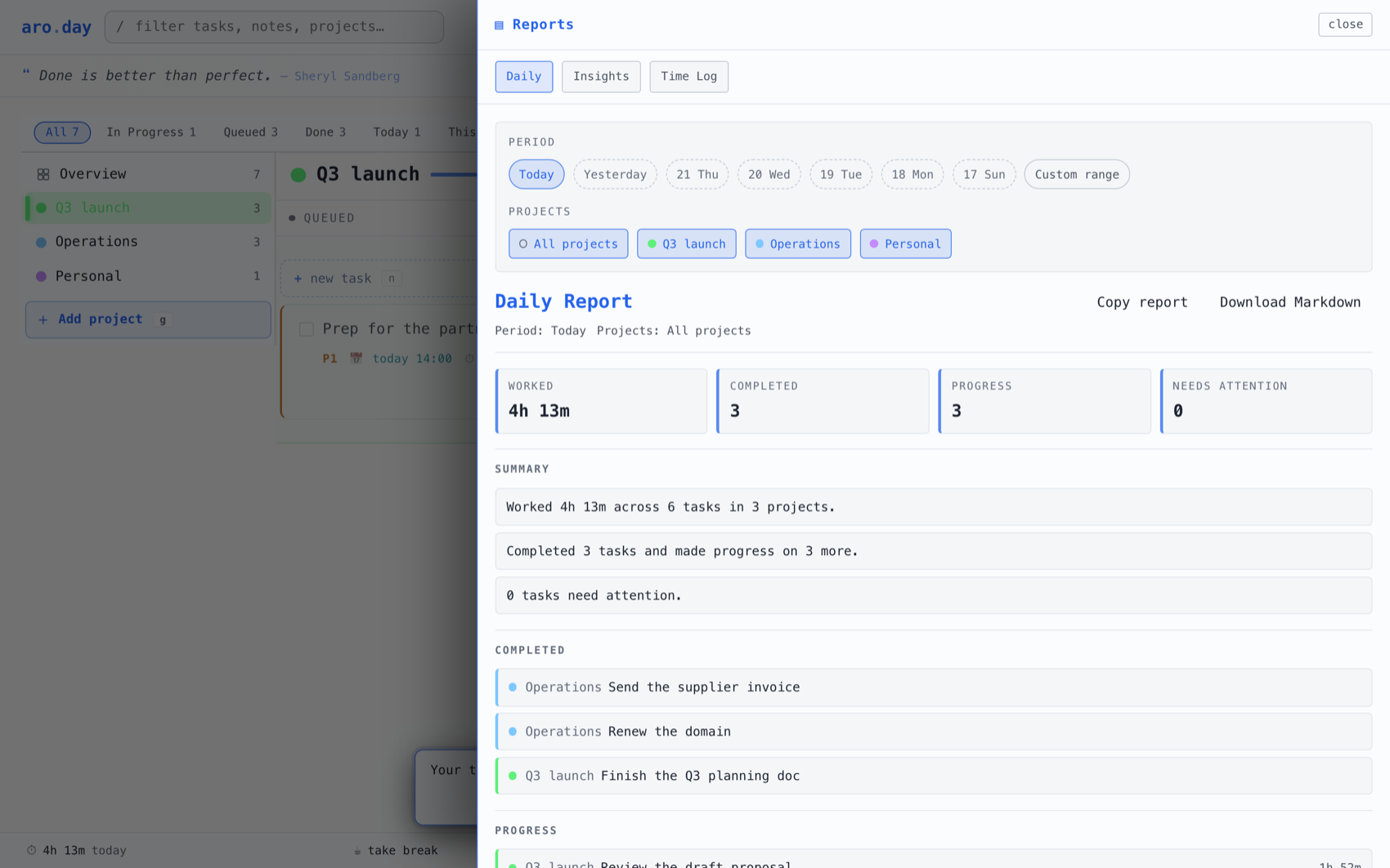Select the 21 Thu period chip
Image resolution: width=1390 pixels, height=868 pixels.
click(x=697, y=174)
